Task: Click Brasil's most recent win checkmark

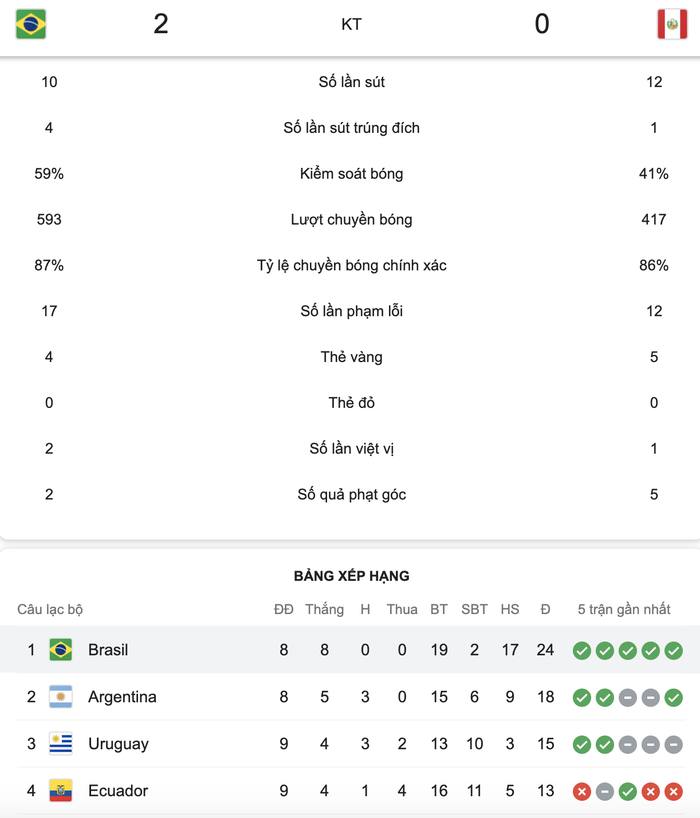Action: (x=673, y=651)
